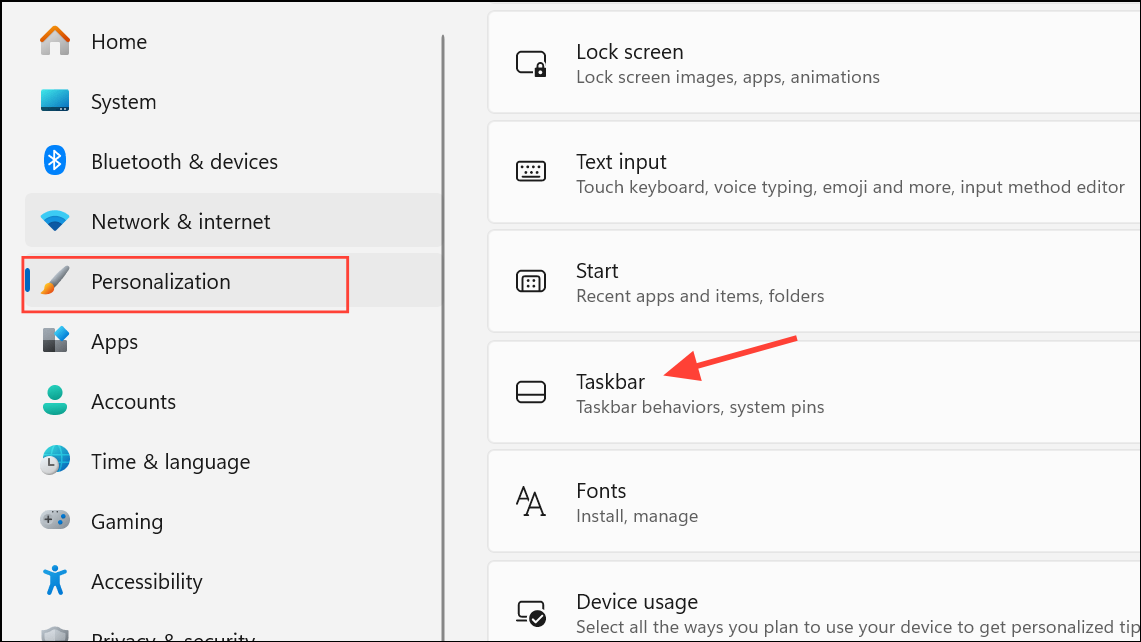Click the Network & internet Wi-Fi icon
This screenshot has width=1141, height=642.
coord(54,221)
